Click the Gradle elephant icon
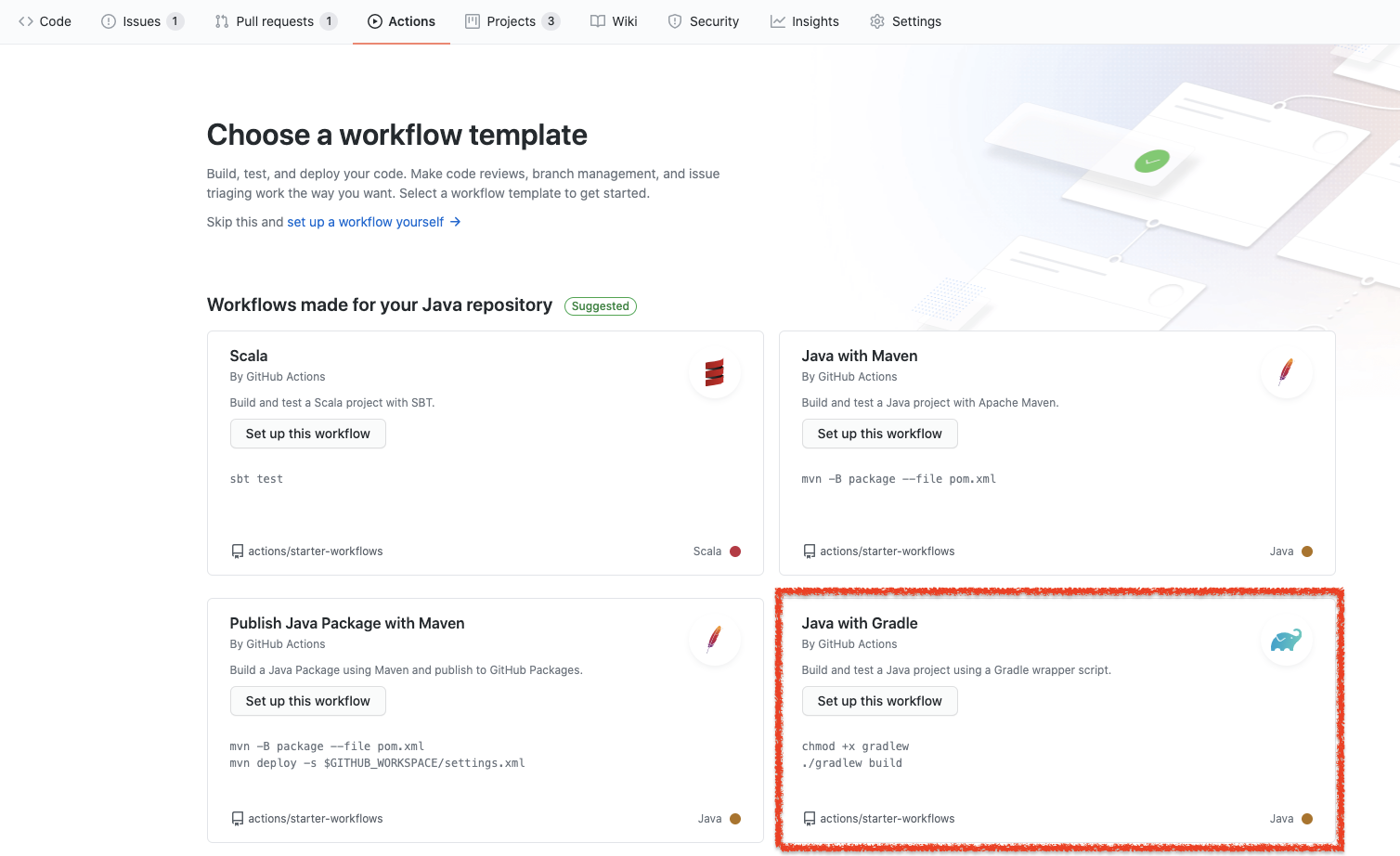The image size is (1400, 856). [x=1286, y=640]
